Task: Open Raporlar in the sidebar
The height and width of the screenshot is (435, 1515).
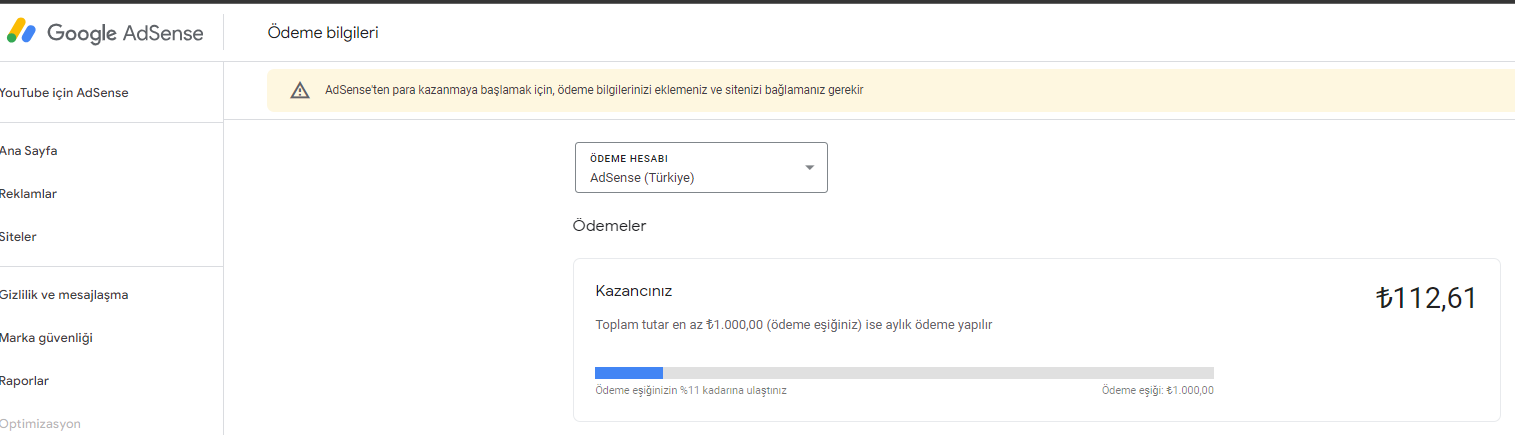Action: coord(25,381)
